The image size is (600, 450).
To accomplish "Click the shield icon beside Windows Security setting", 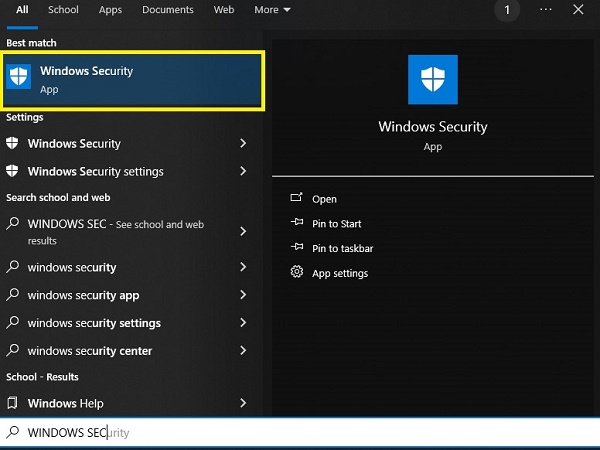I will (12, 143).
